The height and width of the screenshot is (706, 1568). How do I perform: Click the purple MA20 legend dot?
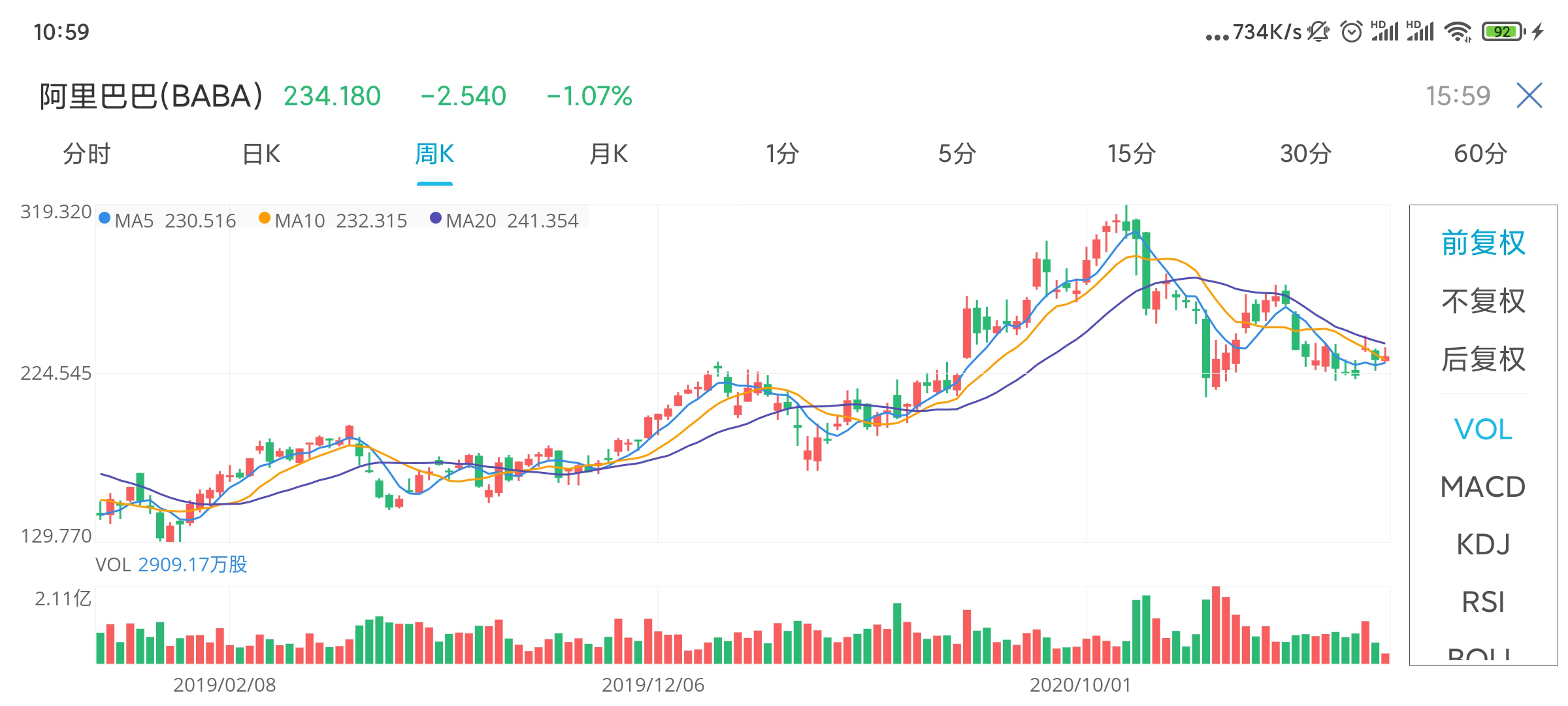(x=436, y=218)
